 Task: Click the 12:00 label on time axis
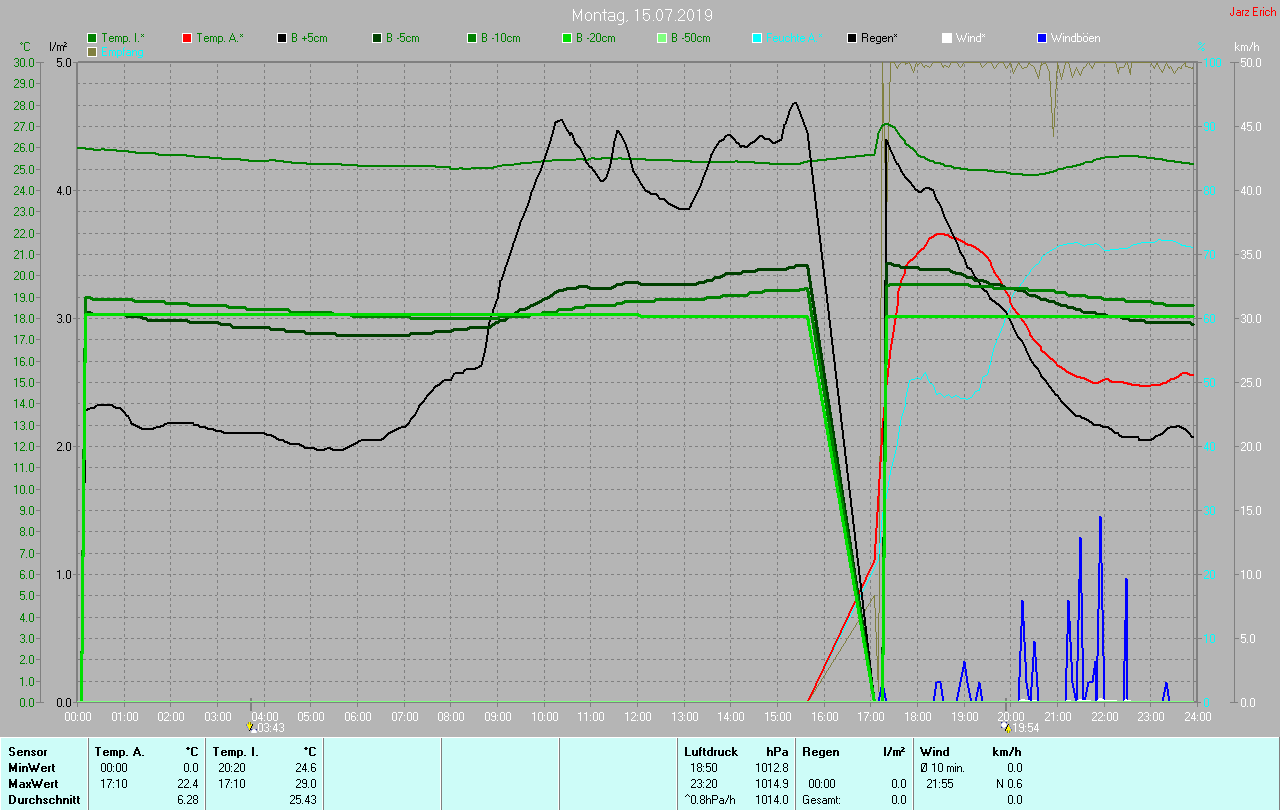(637, 717)
